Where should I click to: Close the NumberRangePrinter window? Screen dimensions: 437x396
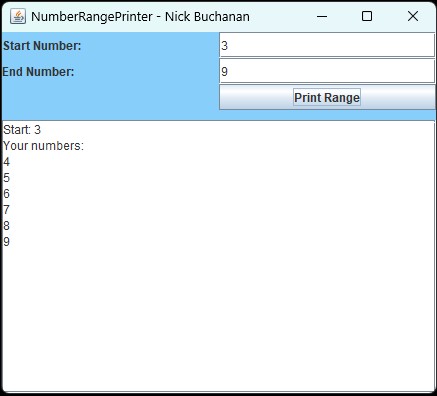coord(413,16)
